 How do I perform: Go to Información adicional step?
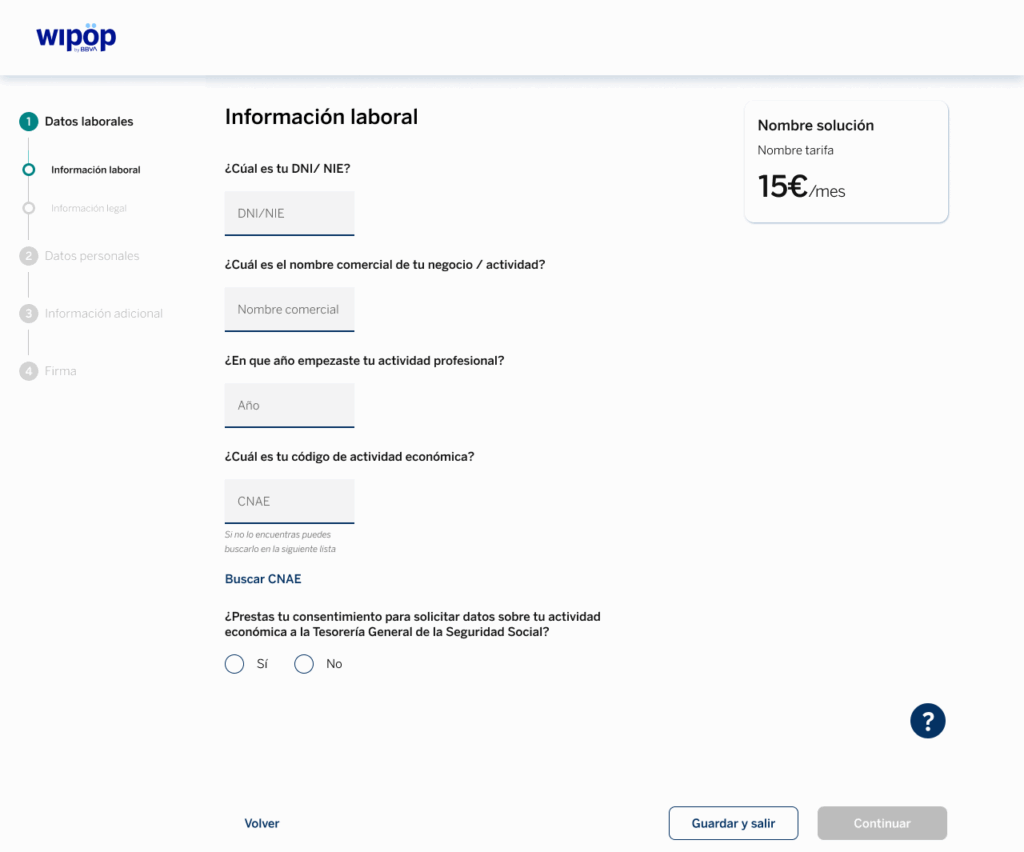103,314
